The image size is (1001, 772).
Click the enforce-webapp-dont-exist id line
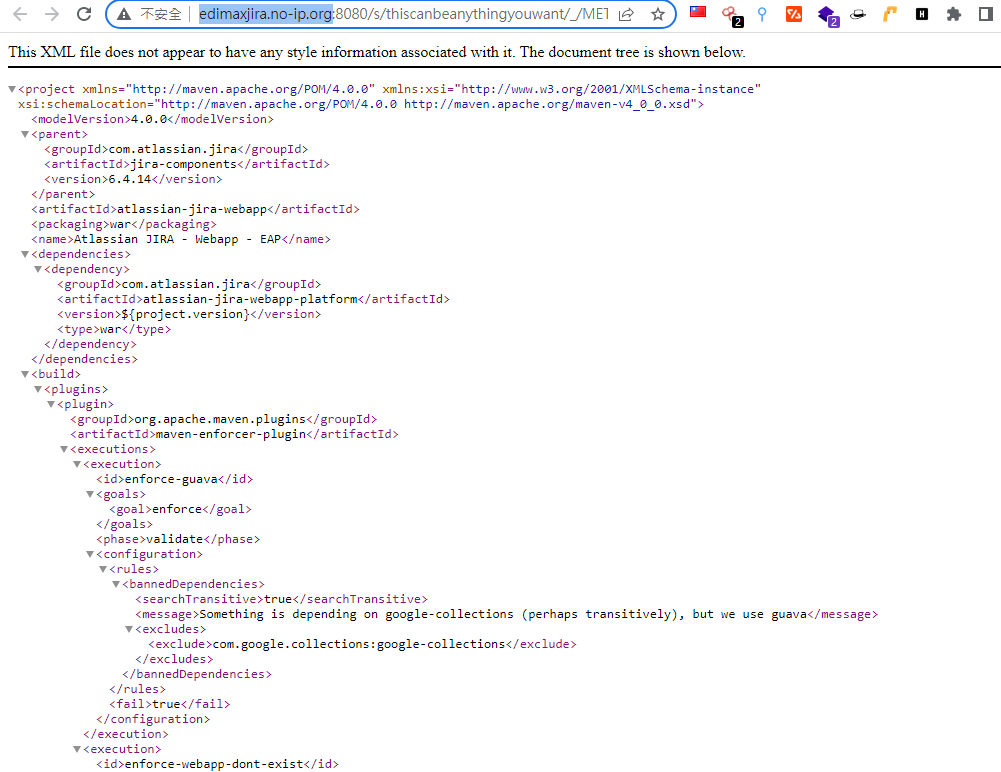pyautogui.click(x=218, y=764)
